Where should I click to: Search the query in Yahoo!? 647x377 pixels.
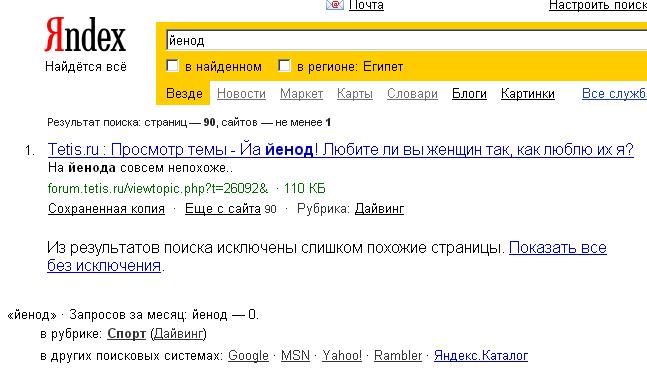342,356
